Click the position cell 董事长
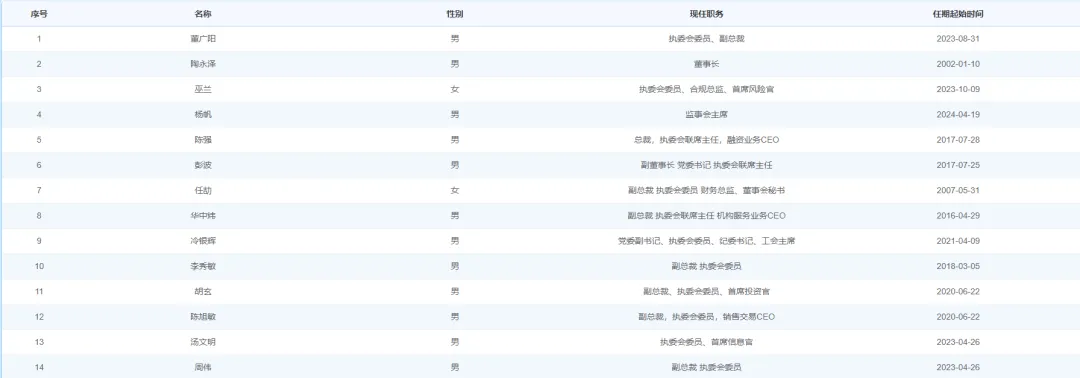 click(707, 64)
